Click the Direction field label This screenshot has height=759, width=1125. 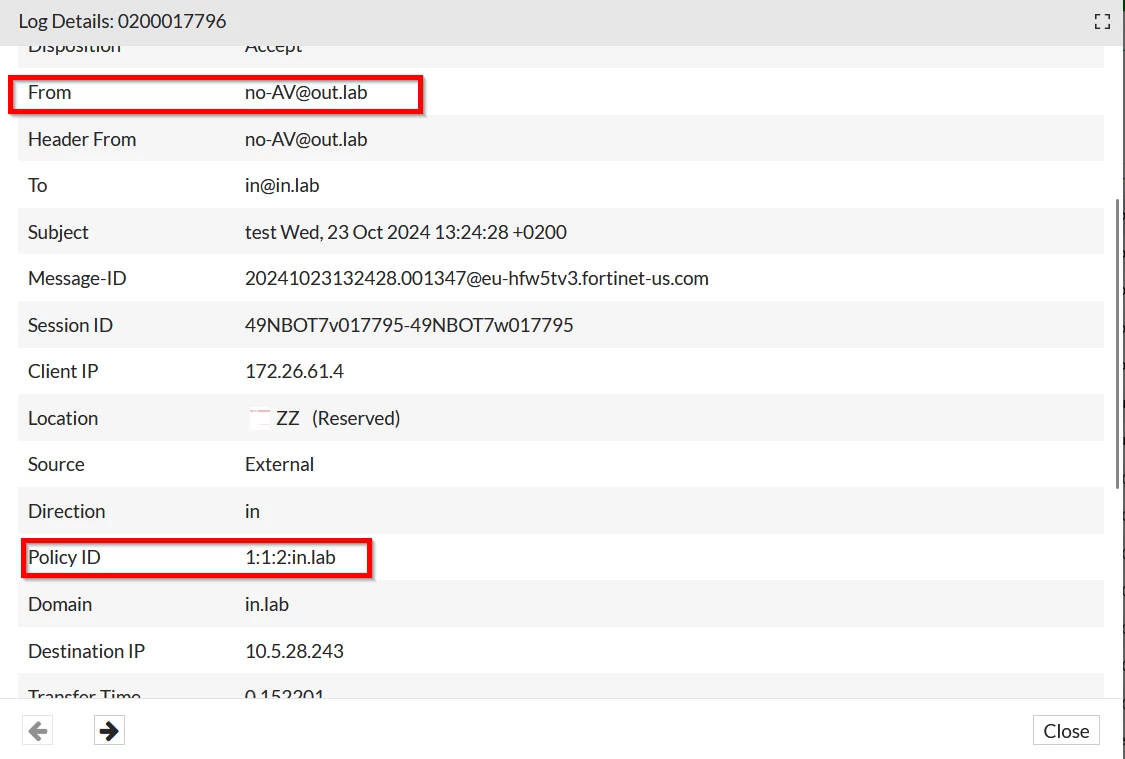pos(67,512)
